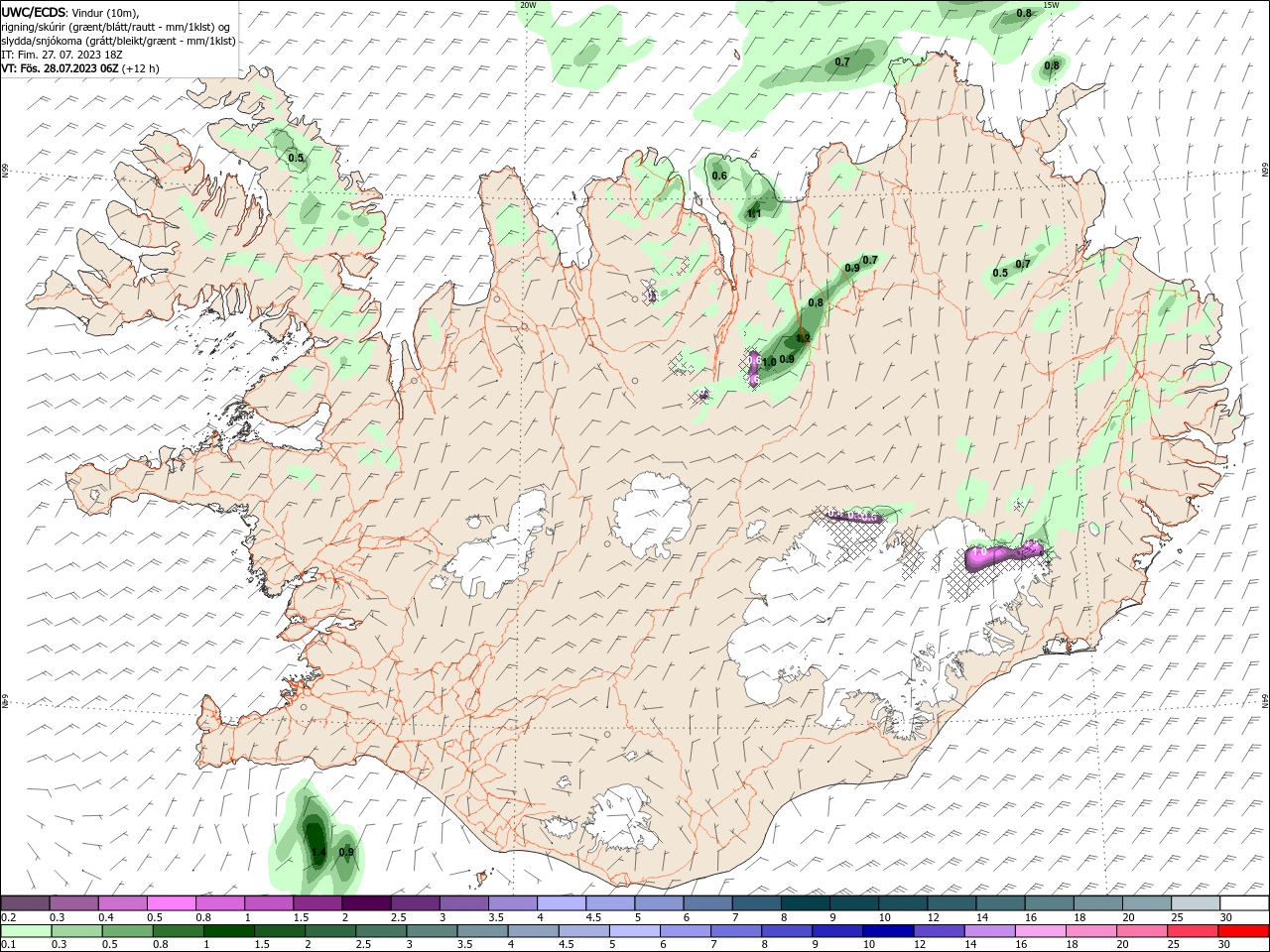Click the "VT: Fös. 28.07.2023 06Z" valid time
This screenshot has height=952, width=1270.
point(61,68)
